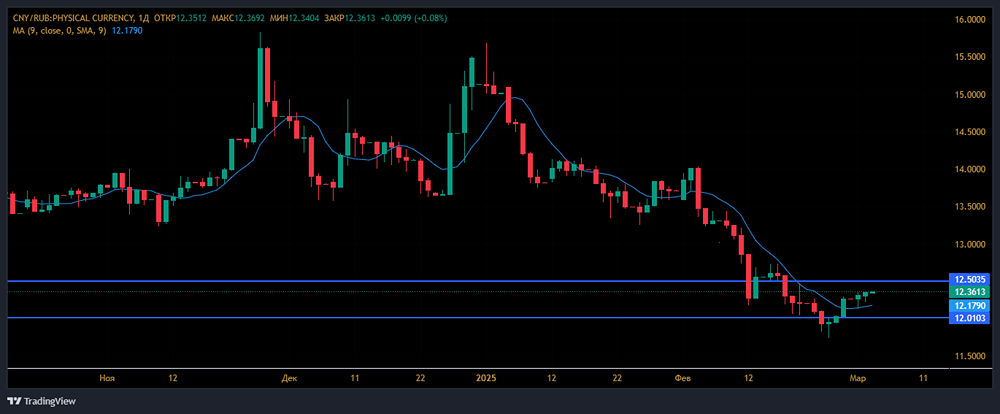Click the 15.5000 price axis label
The height and width of the screenshot is (414, 1000).
pyautogui.click(x=968, y=57)
